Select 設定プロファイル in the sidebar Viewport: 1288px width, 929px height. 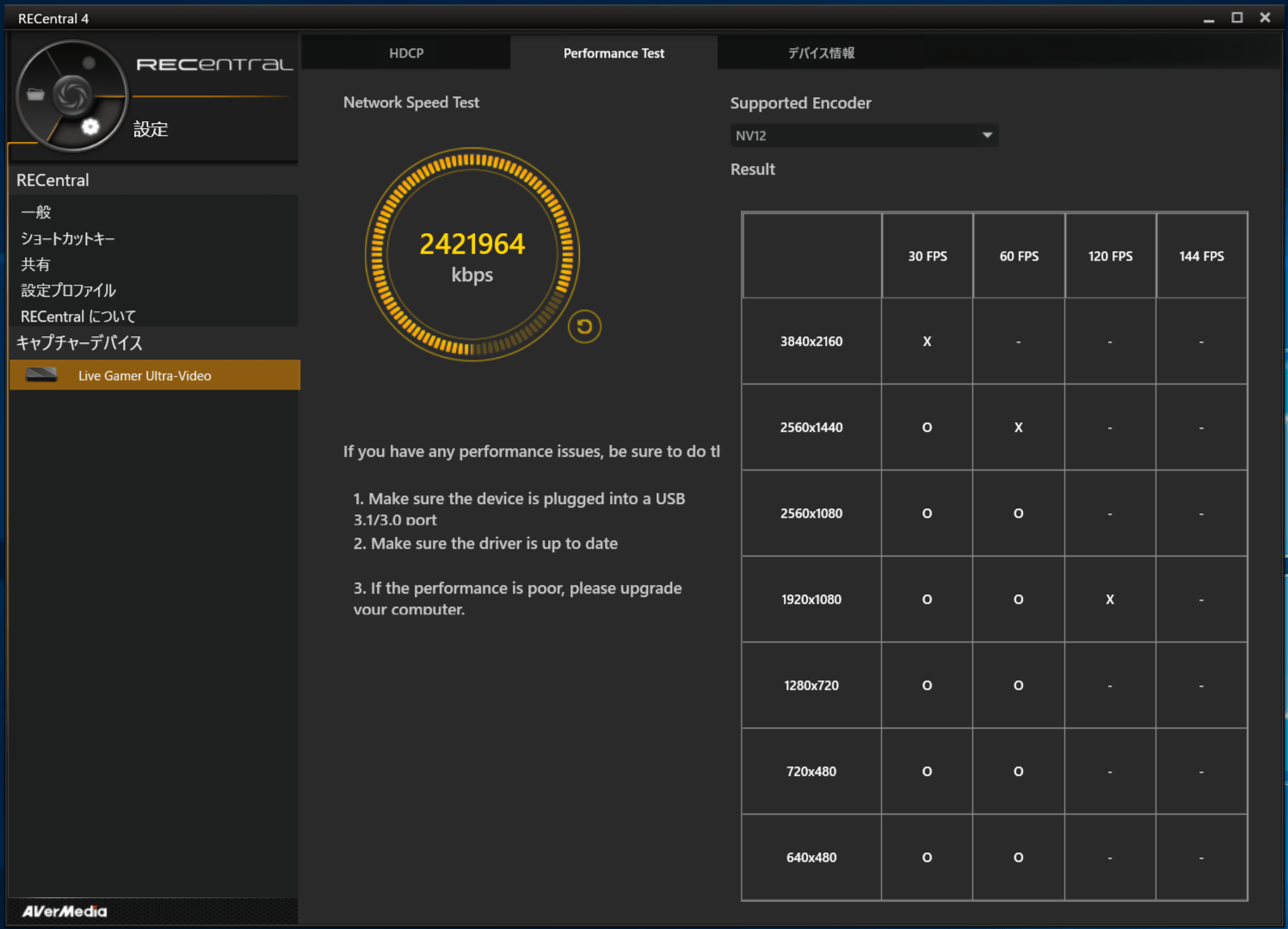point(69,290)
